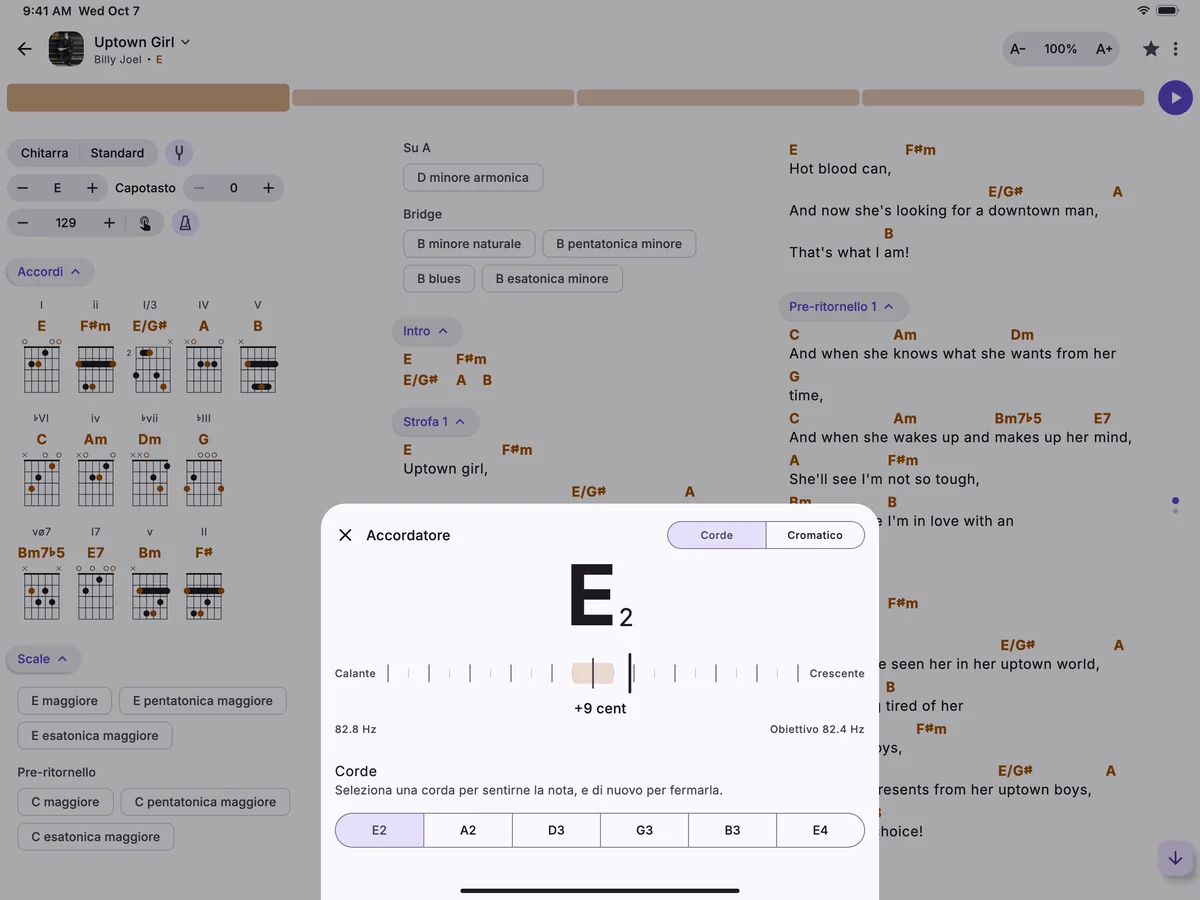Select the D3 string
The width and height of the screenshot is (1200, 900).
[x=556, y=830]
